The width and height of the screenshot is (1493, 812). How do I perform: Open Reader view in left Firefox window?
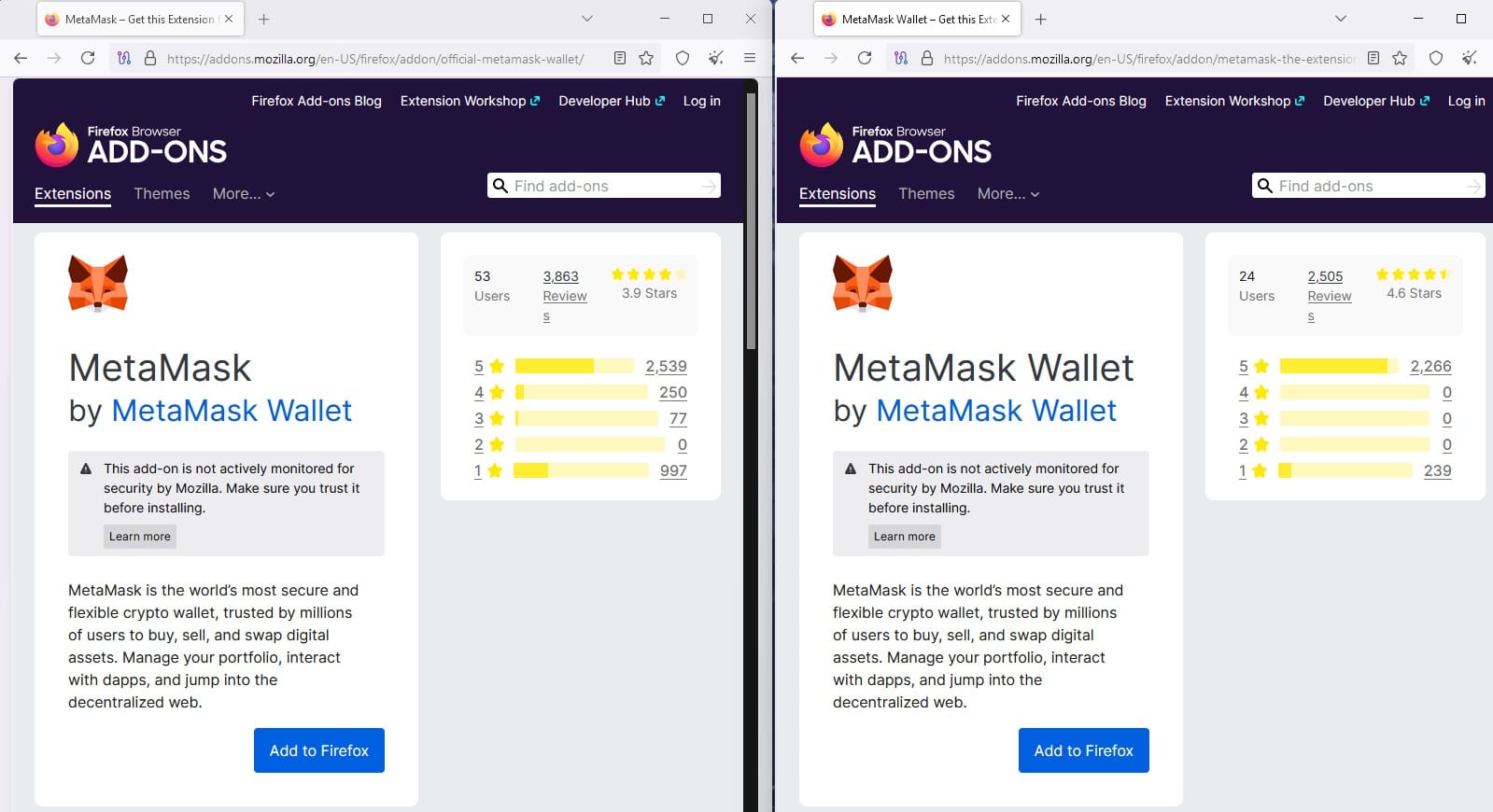click(x=620, y=58)
